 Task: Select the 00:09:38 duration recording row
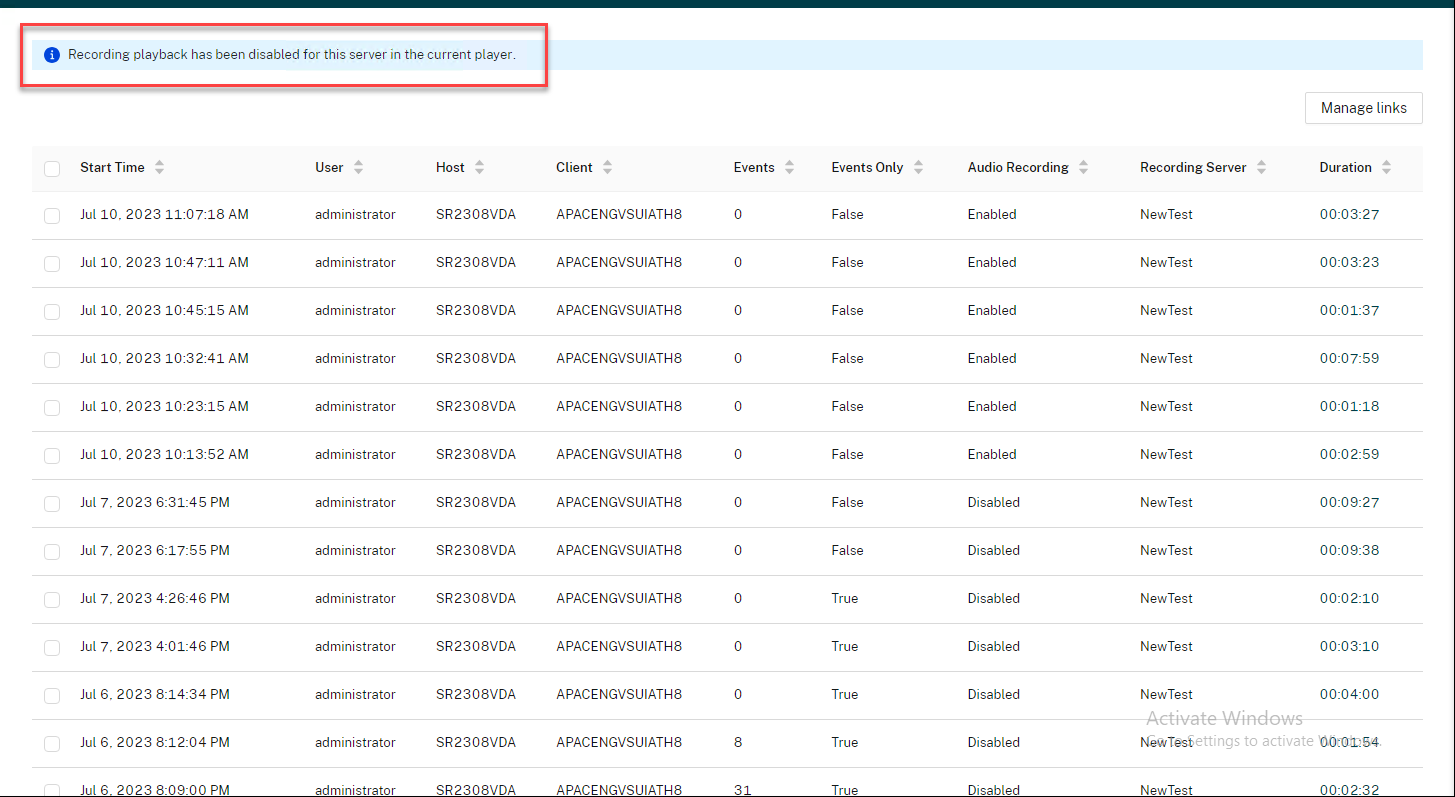point(1348,551)
